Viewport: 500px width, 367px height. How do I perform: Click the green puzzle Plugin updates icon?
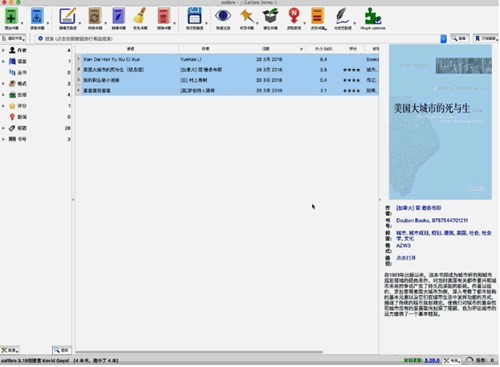pos(373,16)
